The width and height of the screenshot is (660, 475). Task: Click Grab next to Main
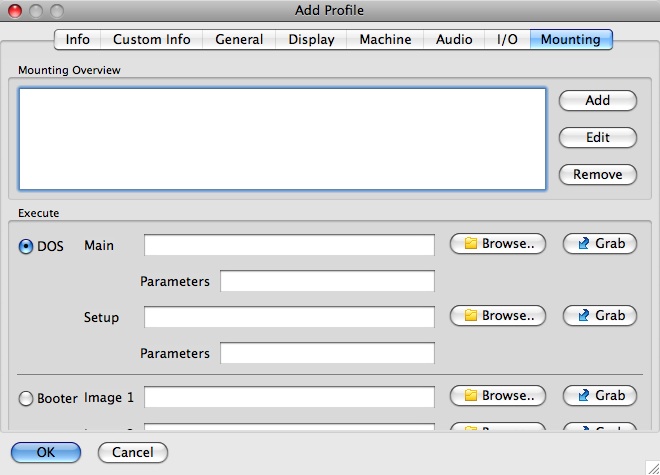tap(600, 244)
